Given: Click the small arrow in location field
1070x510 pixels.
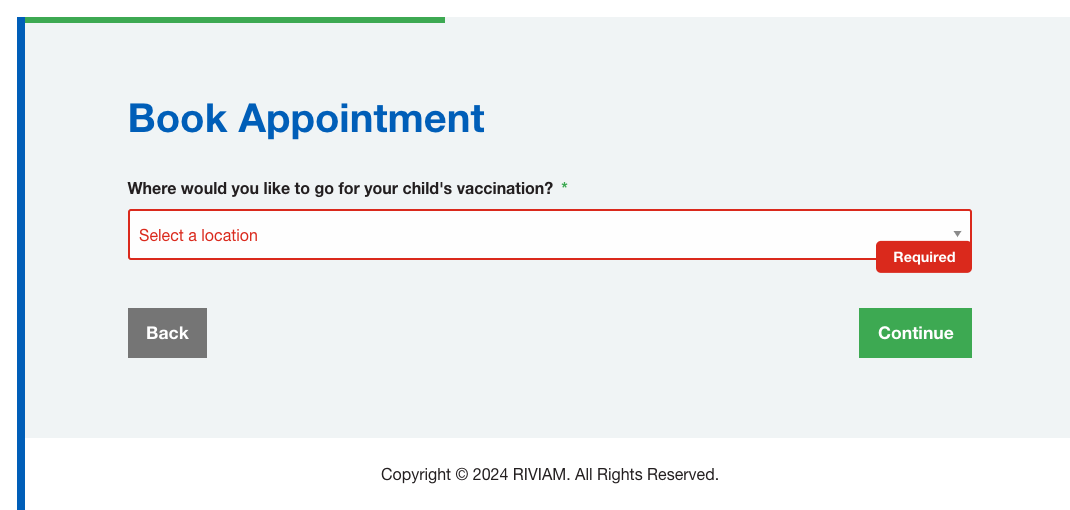Looking at the screenshot, I should 957,234.
